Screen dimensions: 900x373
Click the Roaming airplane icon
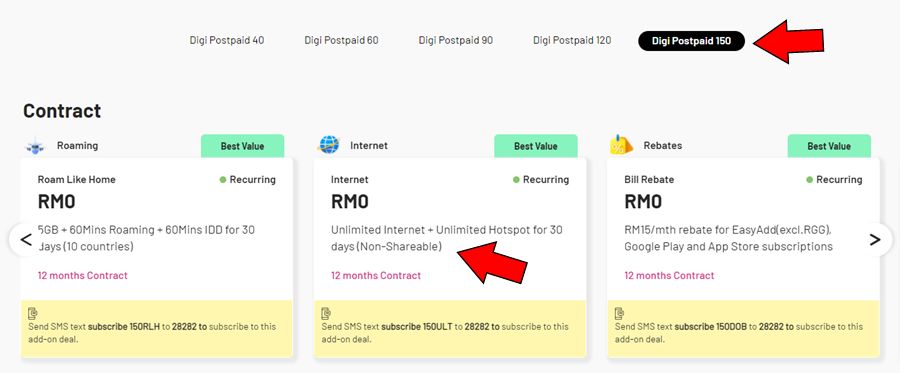tap(36, 146)
